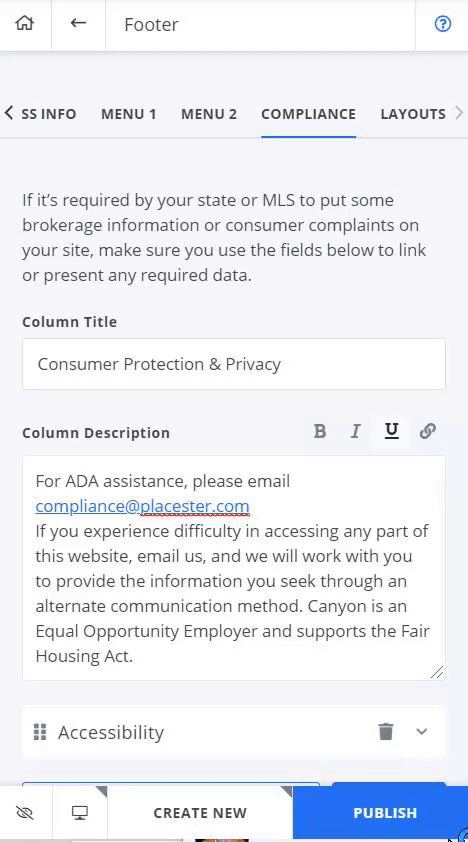
Task: Open the Menu 2 tab
Action: (x=209, y=114)
